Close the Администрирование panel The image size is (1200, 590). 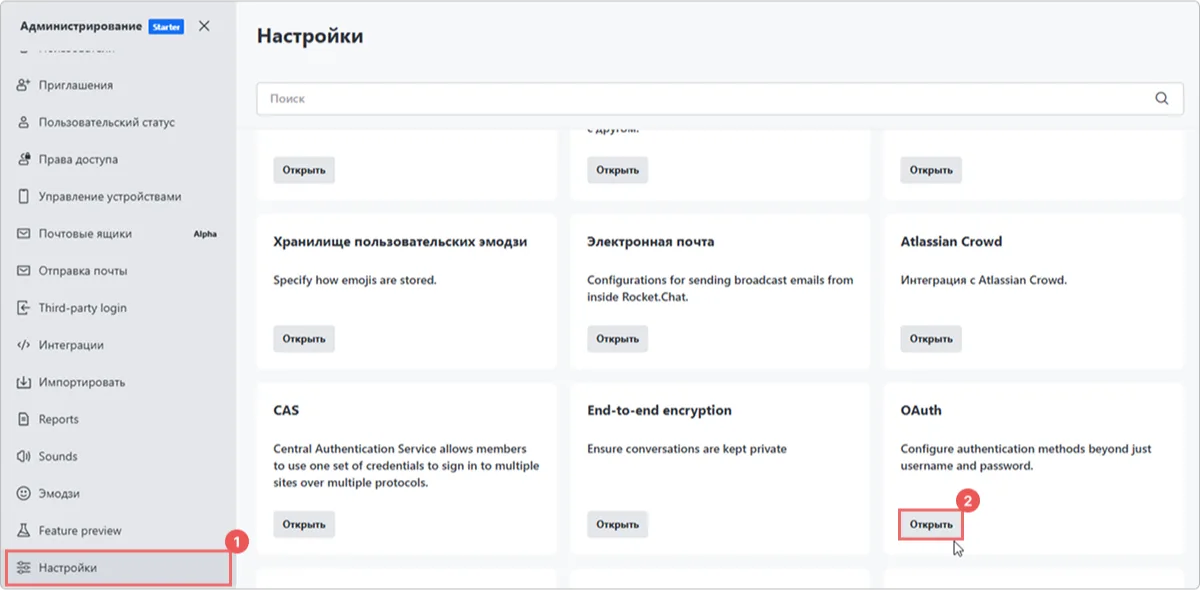[204, 26]
